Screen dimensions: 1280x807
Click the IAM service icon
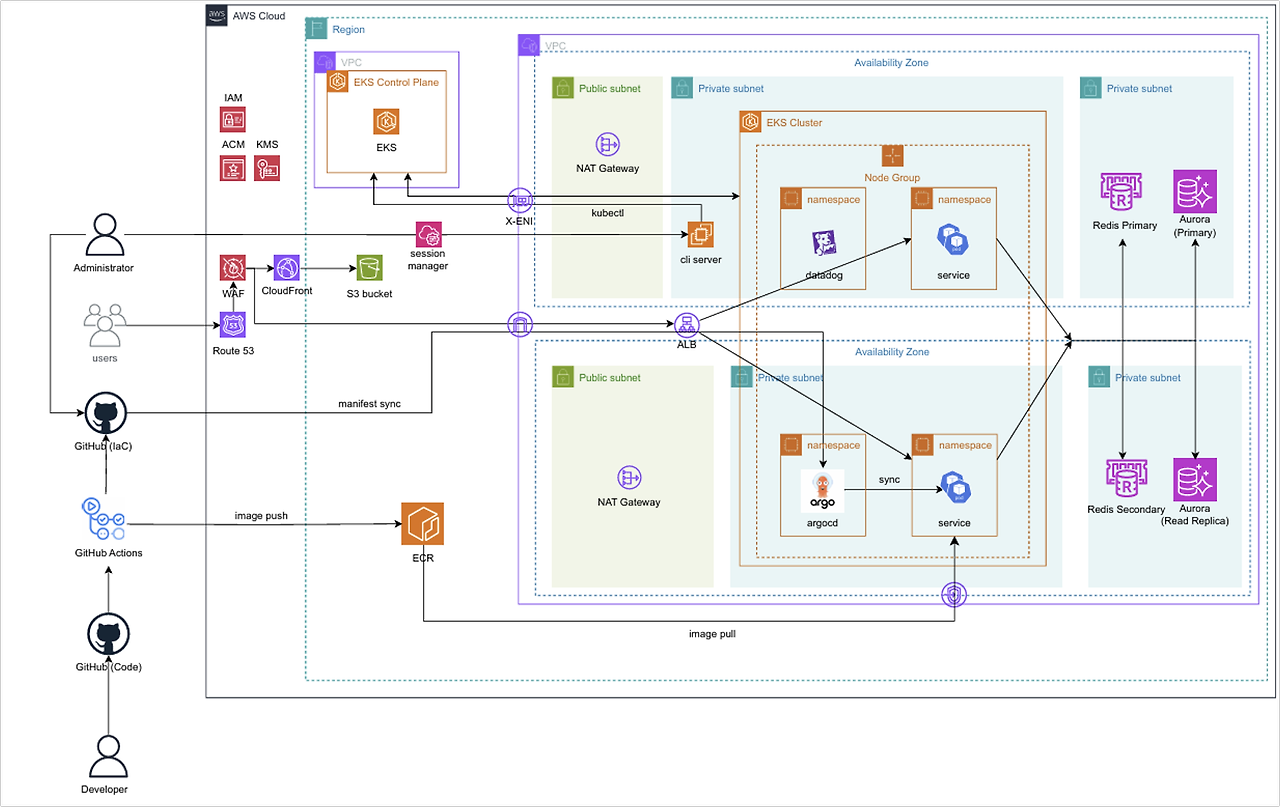click(x=233, y=120)
